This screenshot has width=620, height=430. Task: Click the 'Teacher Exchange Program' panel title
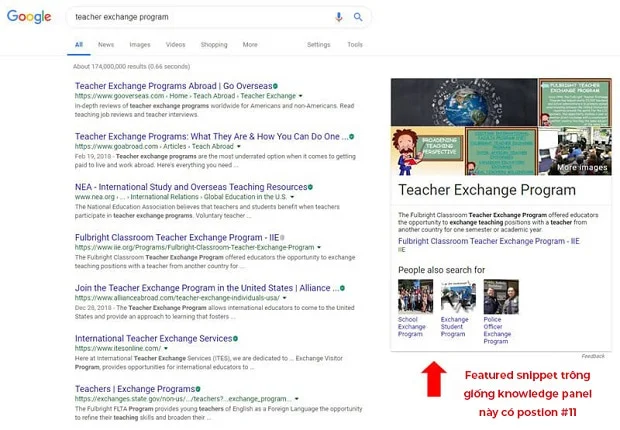tap(487, 190)
